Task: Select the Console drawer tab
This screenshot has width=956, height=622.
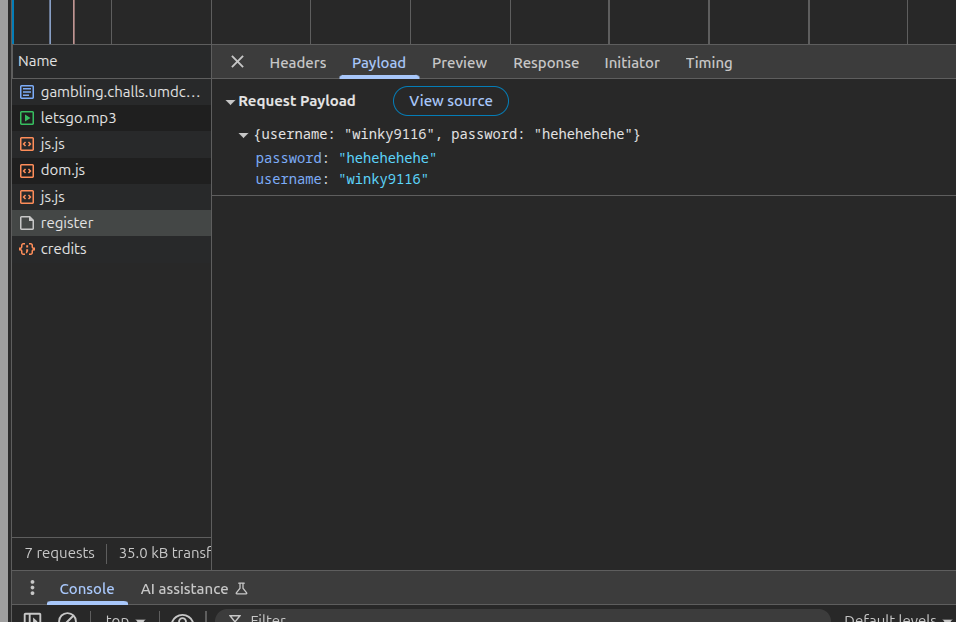Action: coord(87,589)
